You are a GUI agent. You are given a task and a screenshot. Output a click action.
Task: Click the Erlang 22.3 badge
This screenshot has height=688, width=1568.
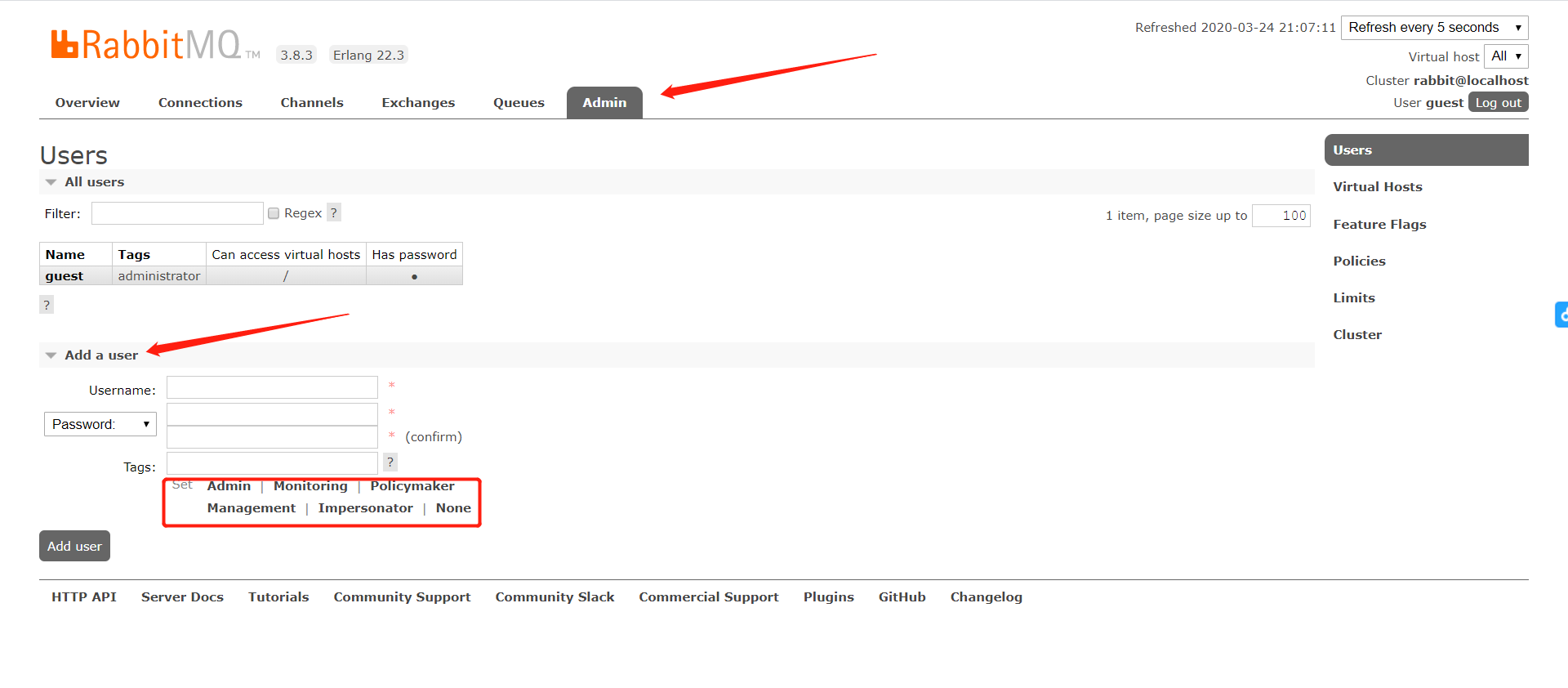[368, 55]
